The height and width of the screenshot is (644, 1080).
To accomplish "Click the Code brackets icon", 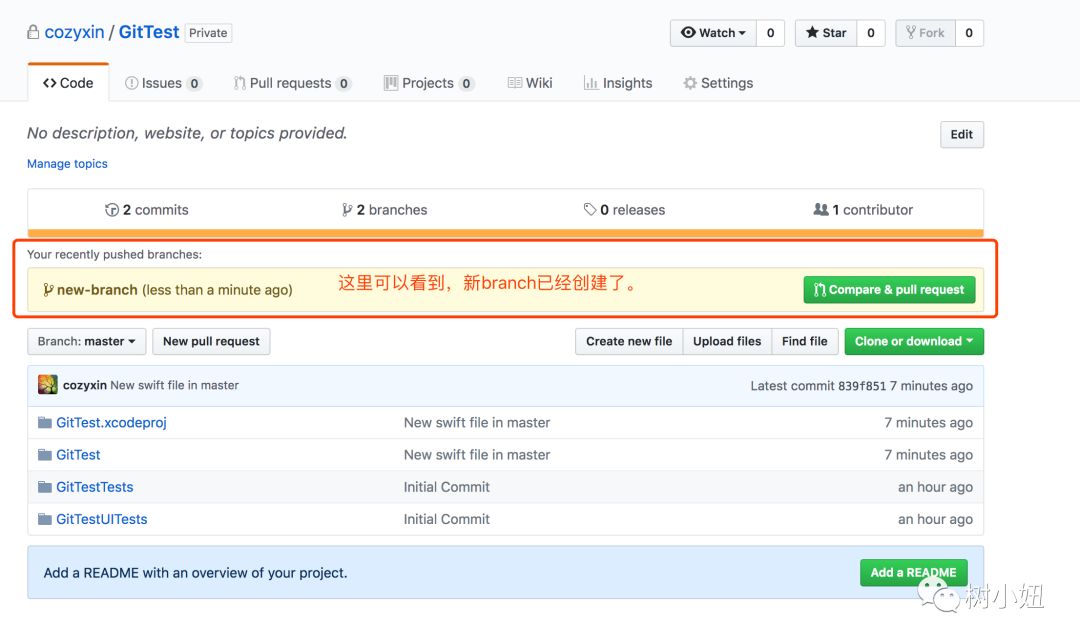I will (50, 83).
